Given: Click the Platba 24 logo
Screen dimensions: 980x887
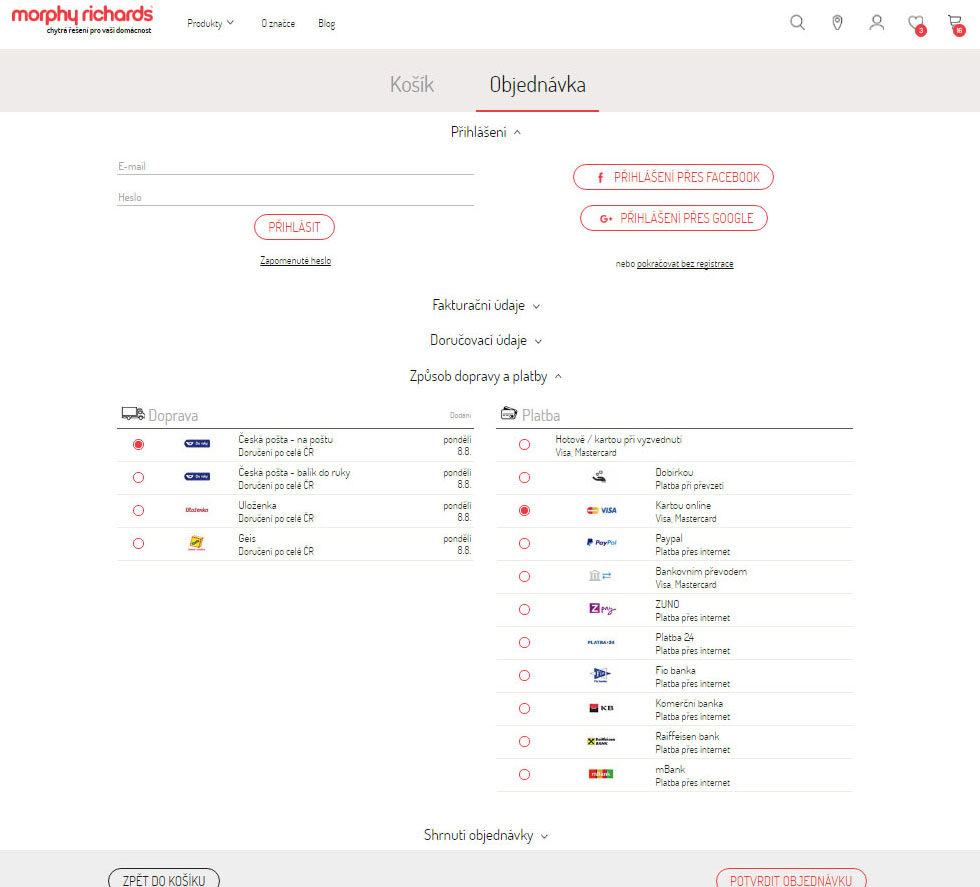Looking at the screenshot, I should [x=601, y=642].
